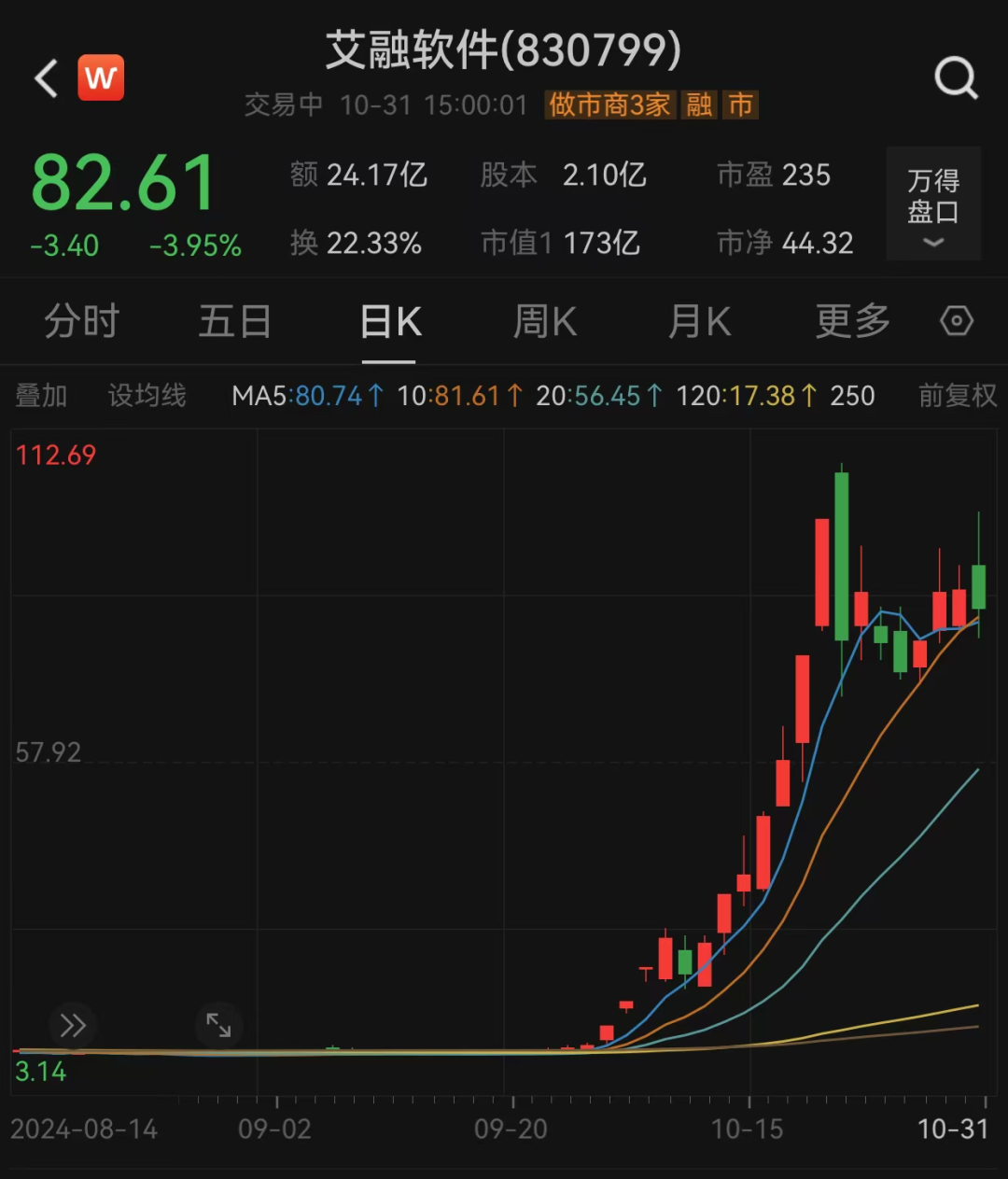
Task: Tap the 融 margin trading badge
Action: [x=699, y=105]
